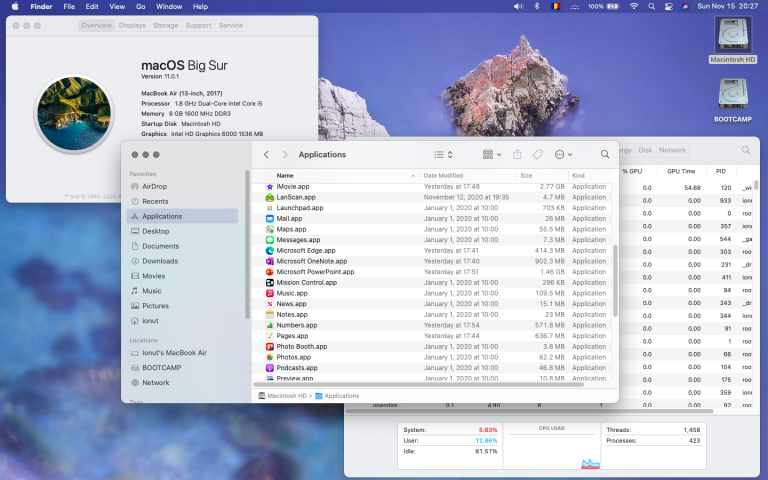Click the Finder search magnifier

coord(605,154)
